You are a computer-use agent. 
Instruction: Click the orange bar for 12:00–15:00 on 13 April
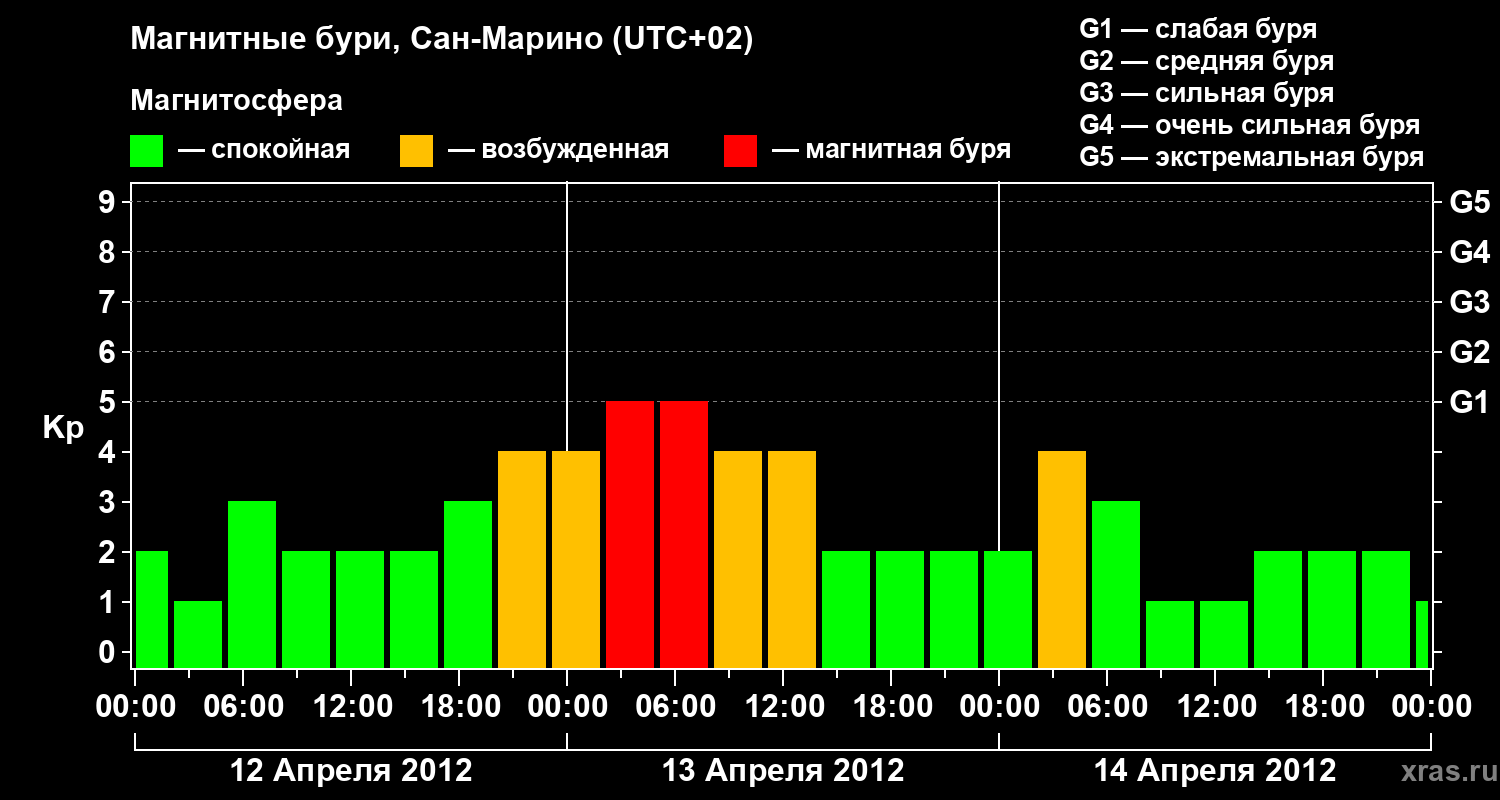pos(792,559)
